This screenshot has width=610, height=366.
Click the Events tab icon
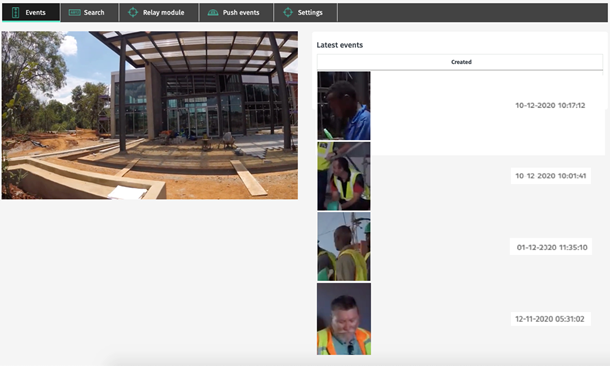pyautogui.click(x=16, y=12)
